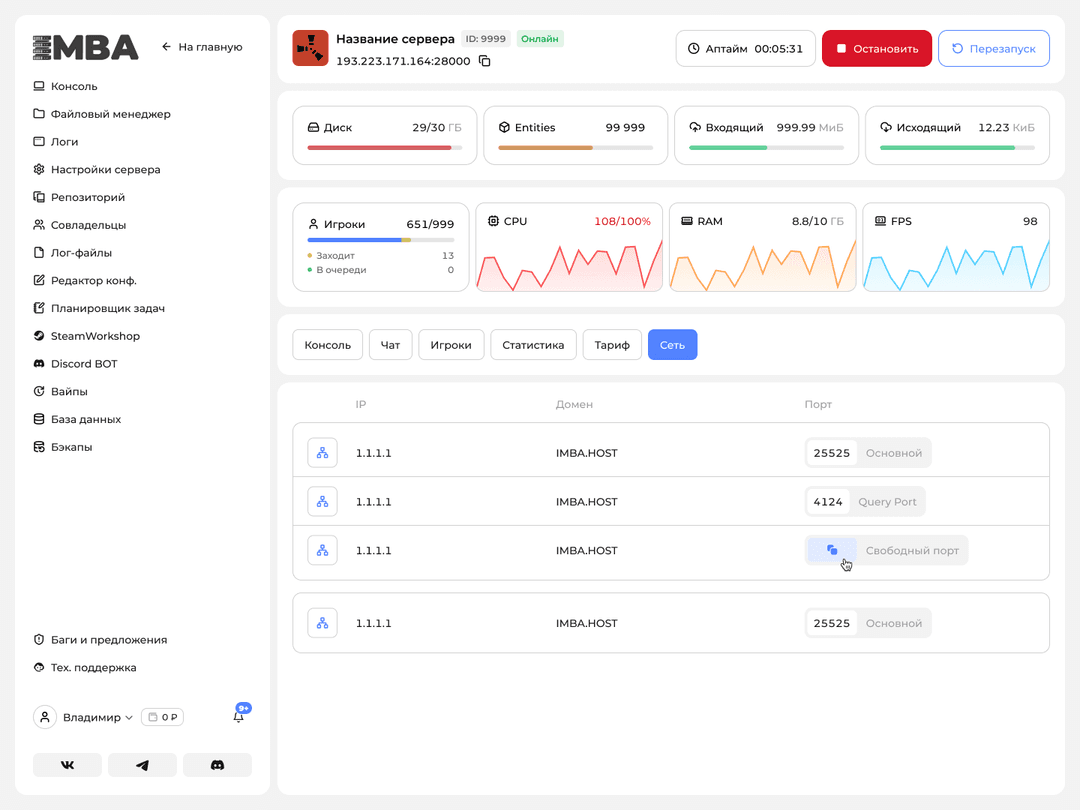The image size is (1080, 810).
Task: Click the Диск usage progress bar
Action: (384, 148)
